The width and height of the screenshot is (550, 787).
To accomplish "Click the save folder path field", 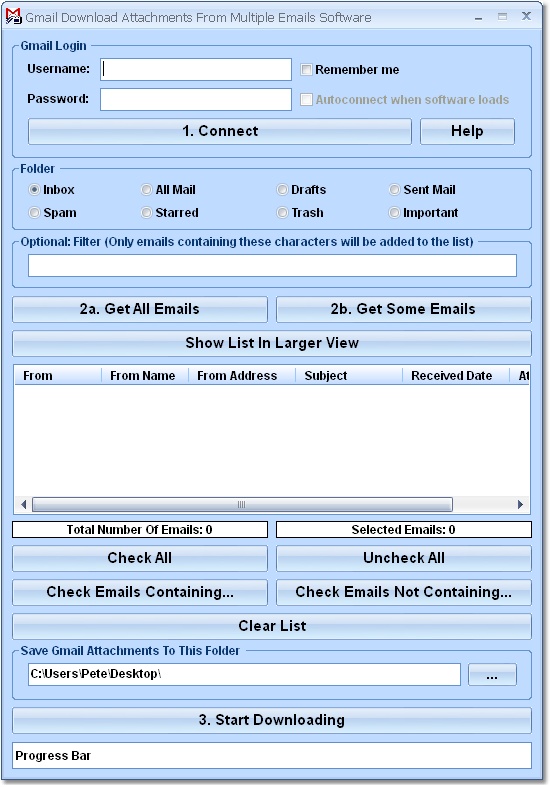I will (x=244, y=675).
